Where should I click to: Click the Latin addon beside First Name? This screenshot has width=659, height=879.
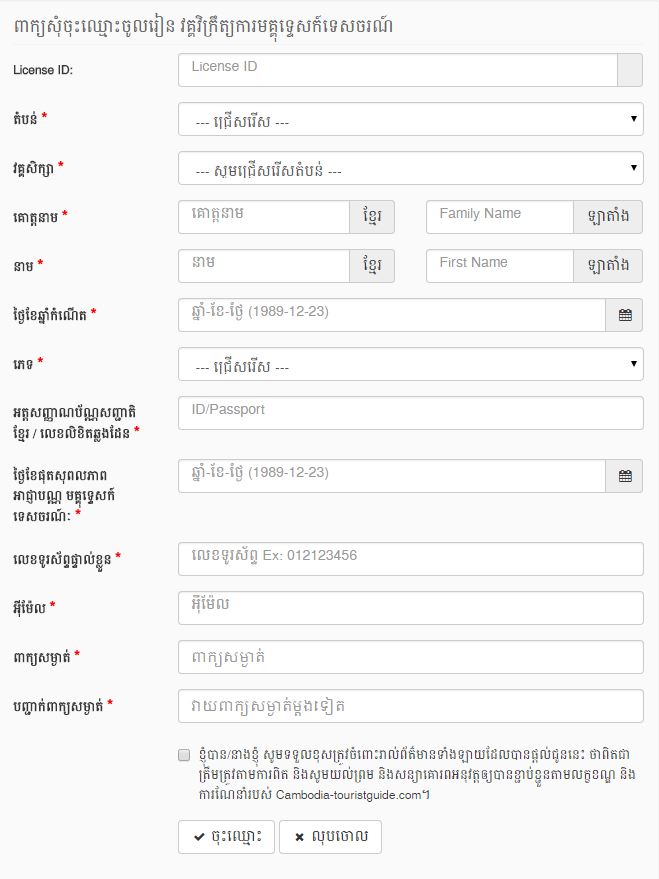coord(608,266)
